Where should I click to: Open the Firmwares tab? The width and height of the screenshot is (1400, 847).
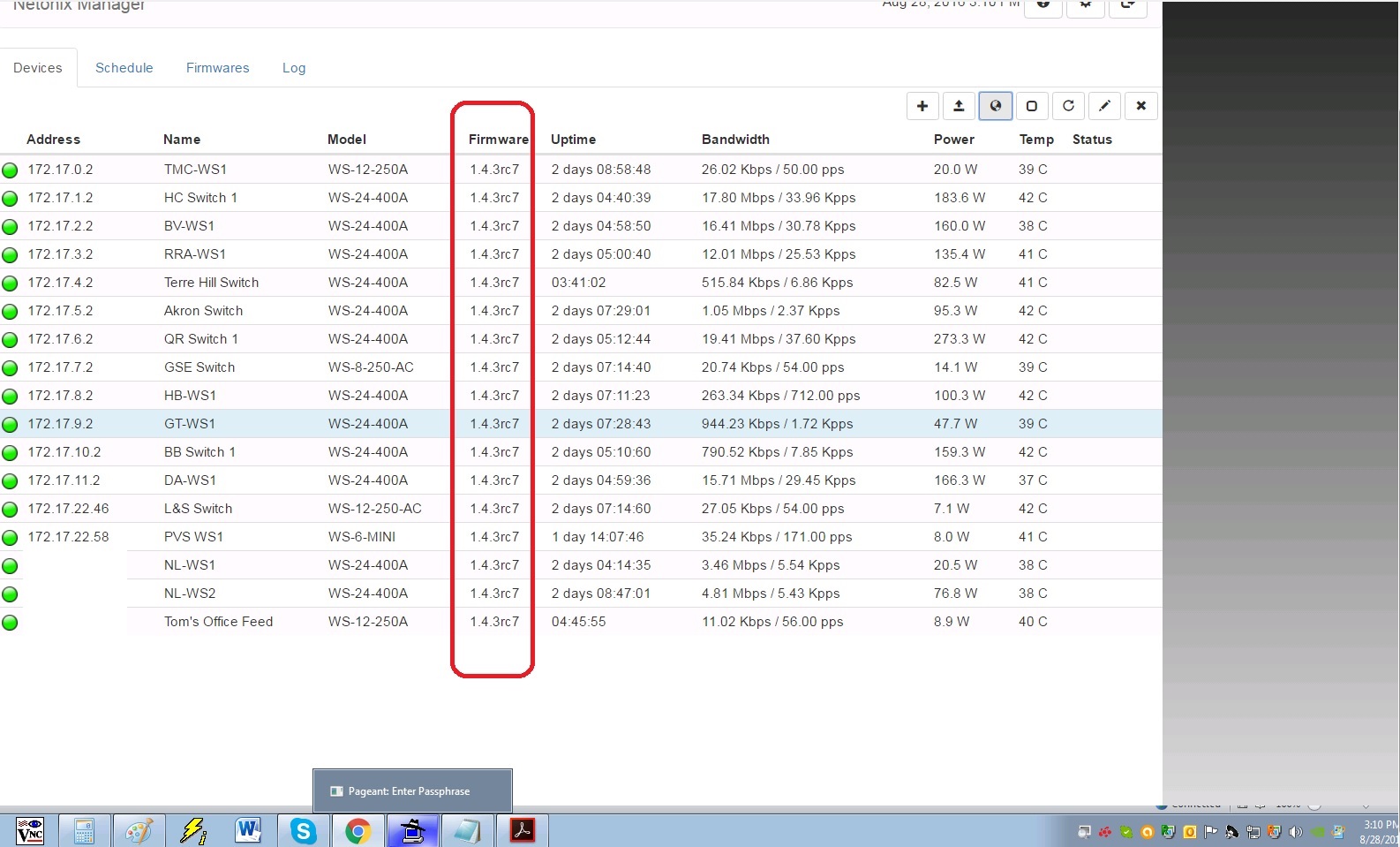click(x=217, y=68)
